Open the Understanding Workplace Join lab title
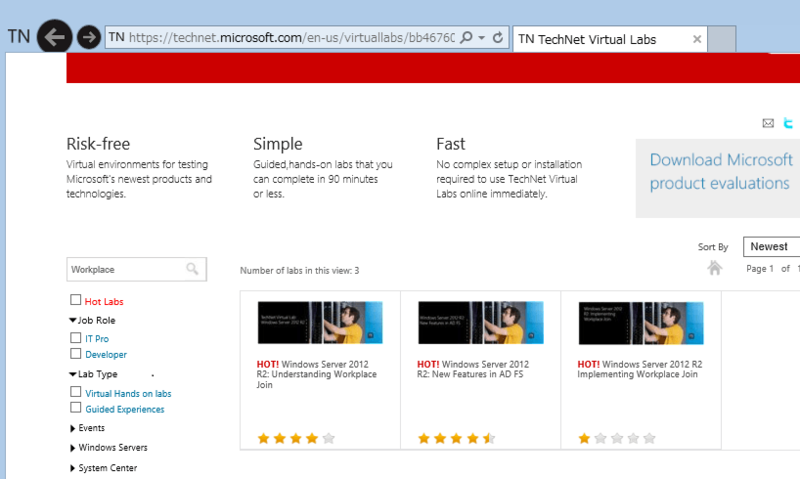The image size is (800, 479). coord(316,374)
